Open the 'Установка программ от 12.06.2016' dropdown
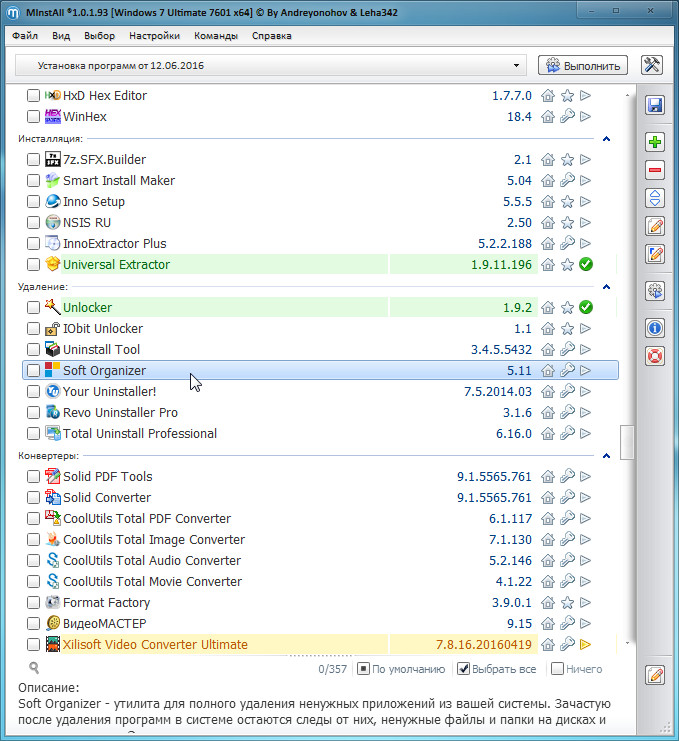The height and width of the screenshot is (741, 679). click(271, 66)
